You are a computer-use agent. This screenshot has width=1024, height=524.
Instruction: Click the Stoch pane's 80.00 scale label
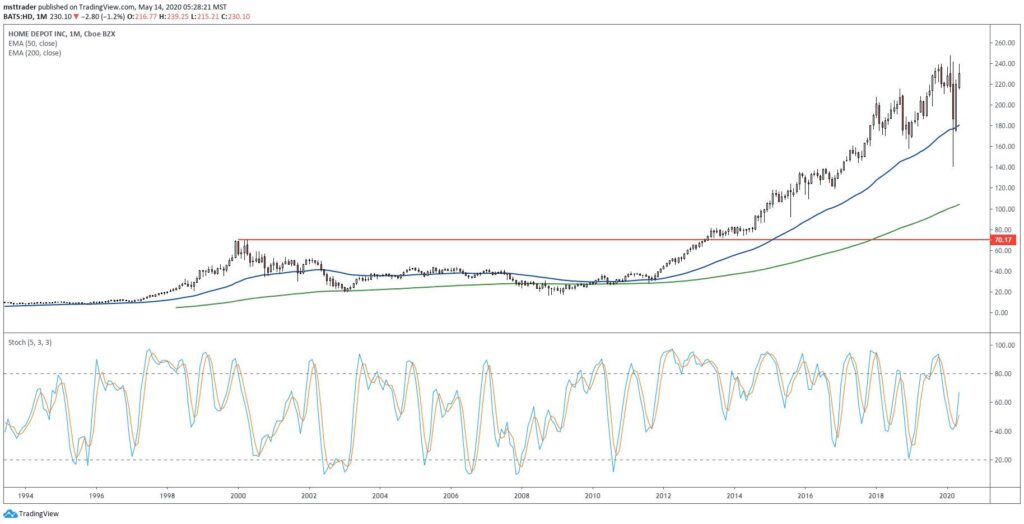tap(1001, 374)
